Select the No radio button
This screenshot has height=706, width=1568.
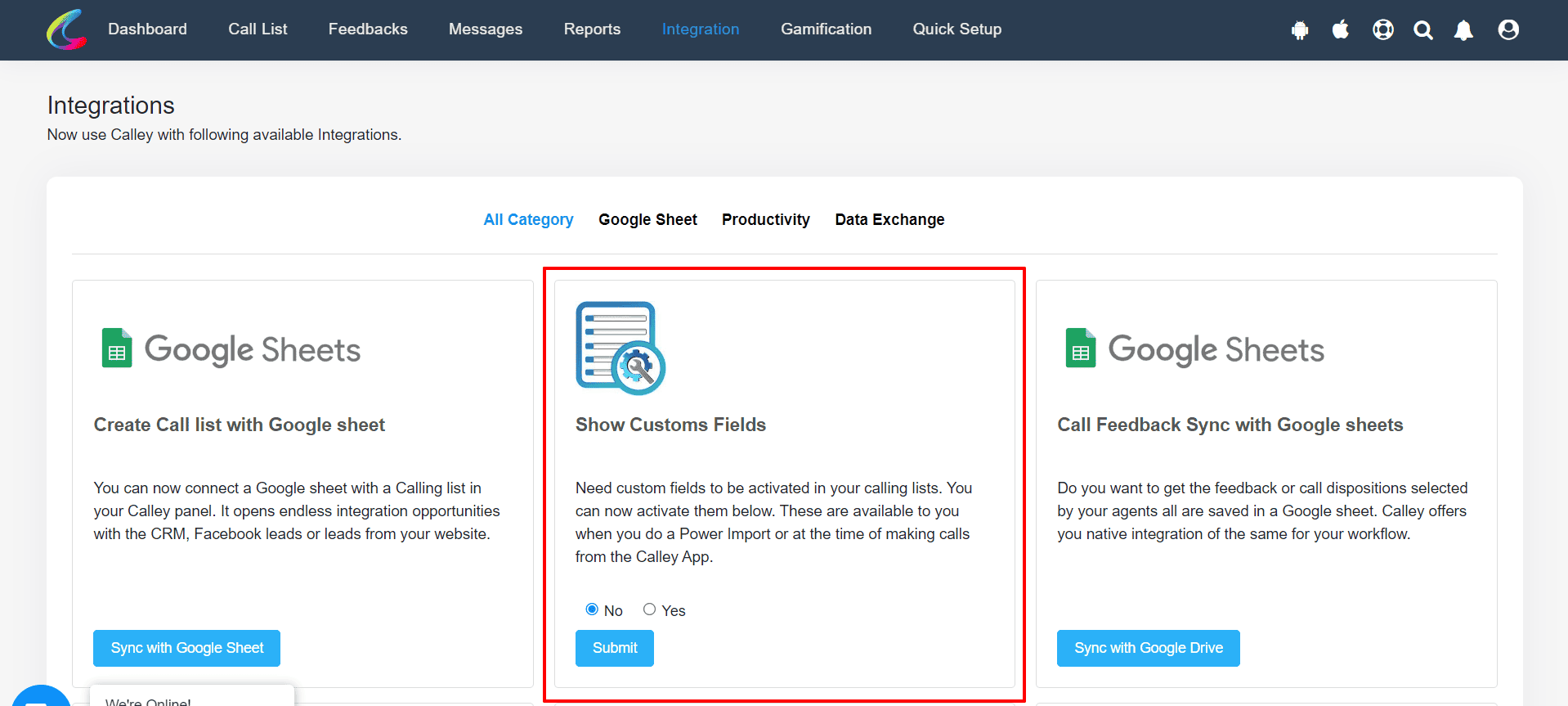[x=592, y=609]
